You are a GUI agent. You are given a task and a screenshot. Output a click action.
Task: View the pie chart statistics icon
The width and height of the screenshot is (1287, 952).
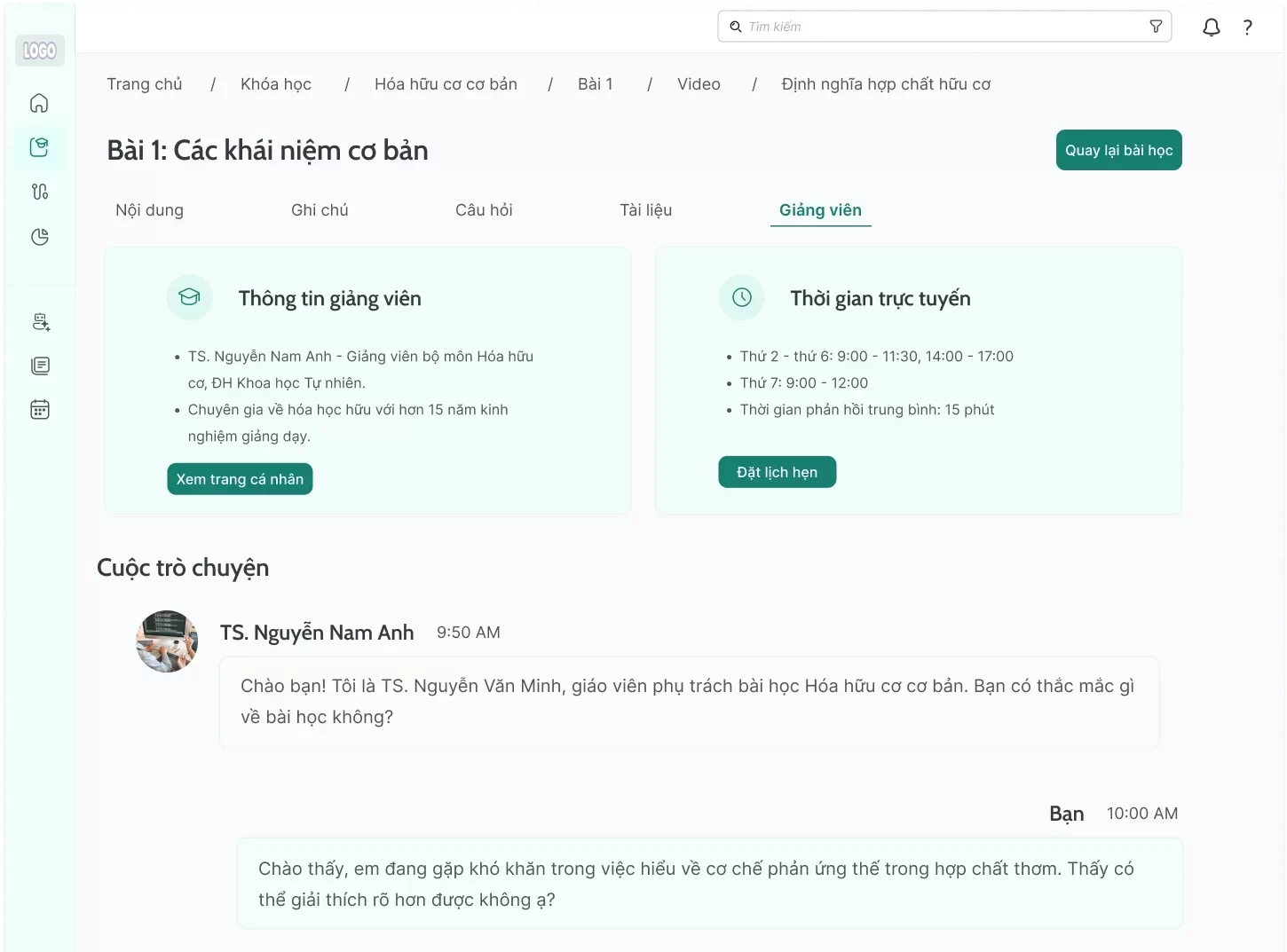[x=39, y=237]
